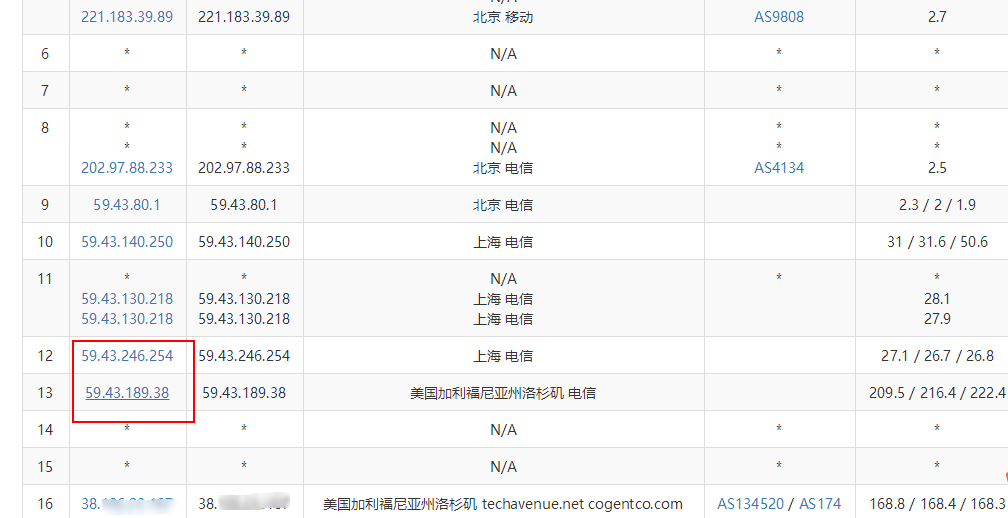Viewport: 1008px width, 518px height.
Task: Click the AS134520 link
Action: (751, 504)
